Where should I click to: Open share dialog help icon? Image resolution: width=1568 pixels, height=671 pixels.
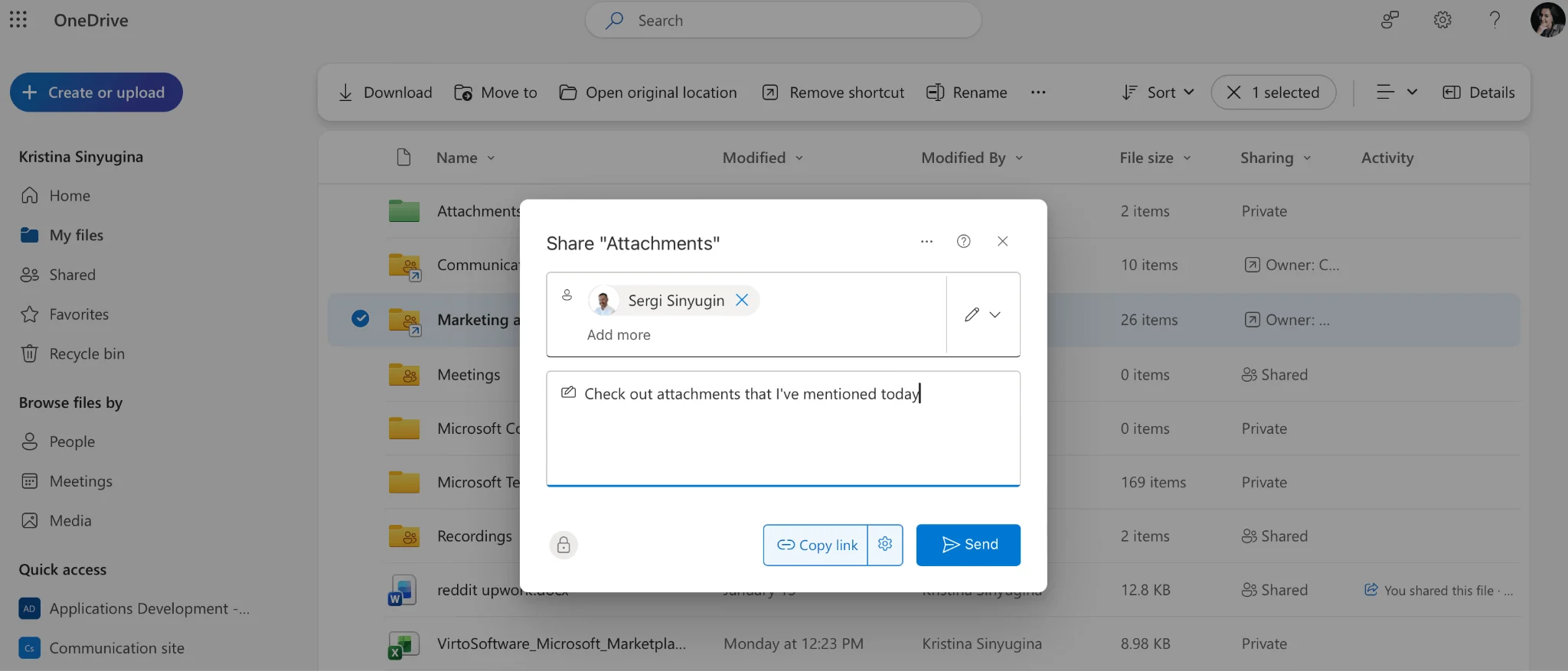coord(964,242)
